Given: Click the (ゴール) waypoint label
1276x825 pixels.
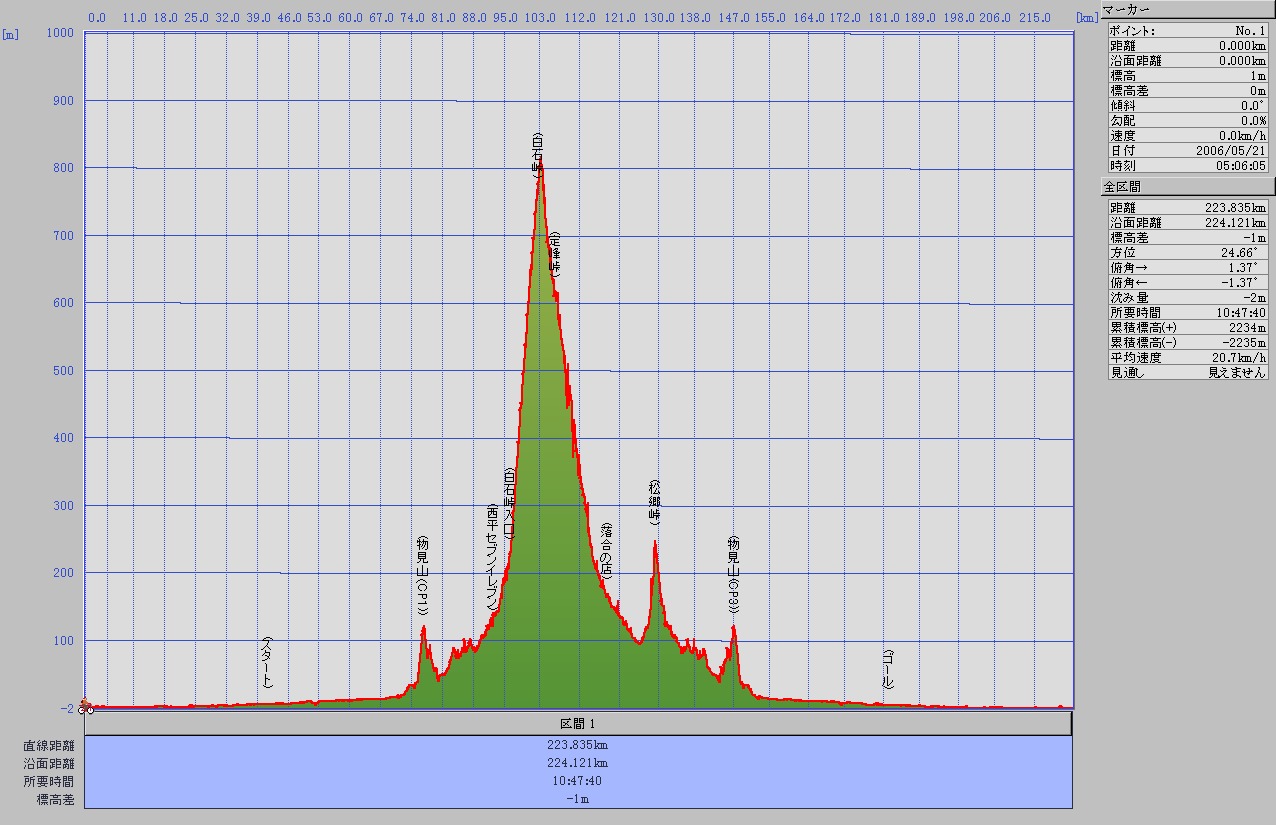Looking at the screenshot, I should 888,668.
